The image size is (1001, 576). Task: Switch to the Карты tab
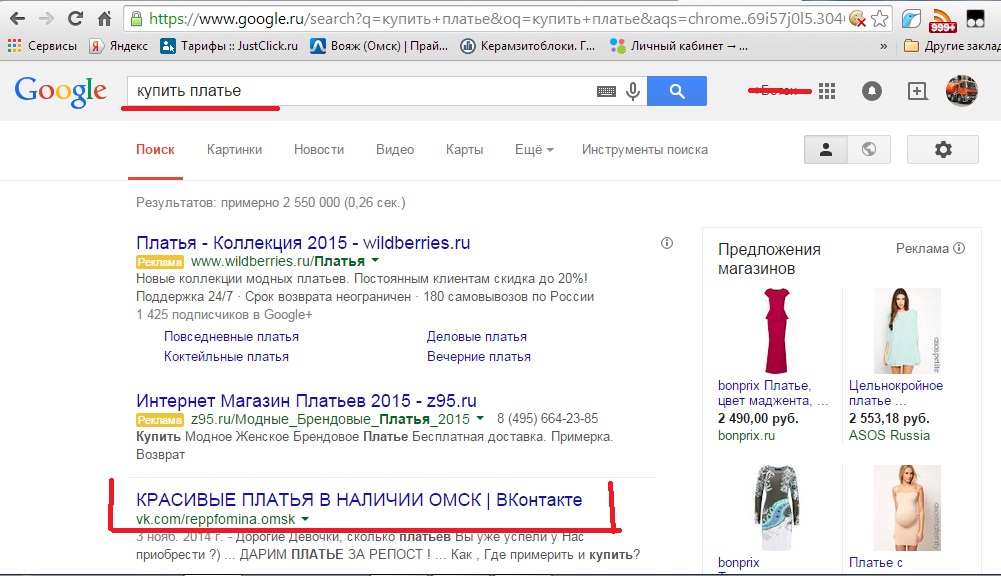[x=464, y=149]
